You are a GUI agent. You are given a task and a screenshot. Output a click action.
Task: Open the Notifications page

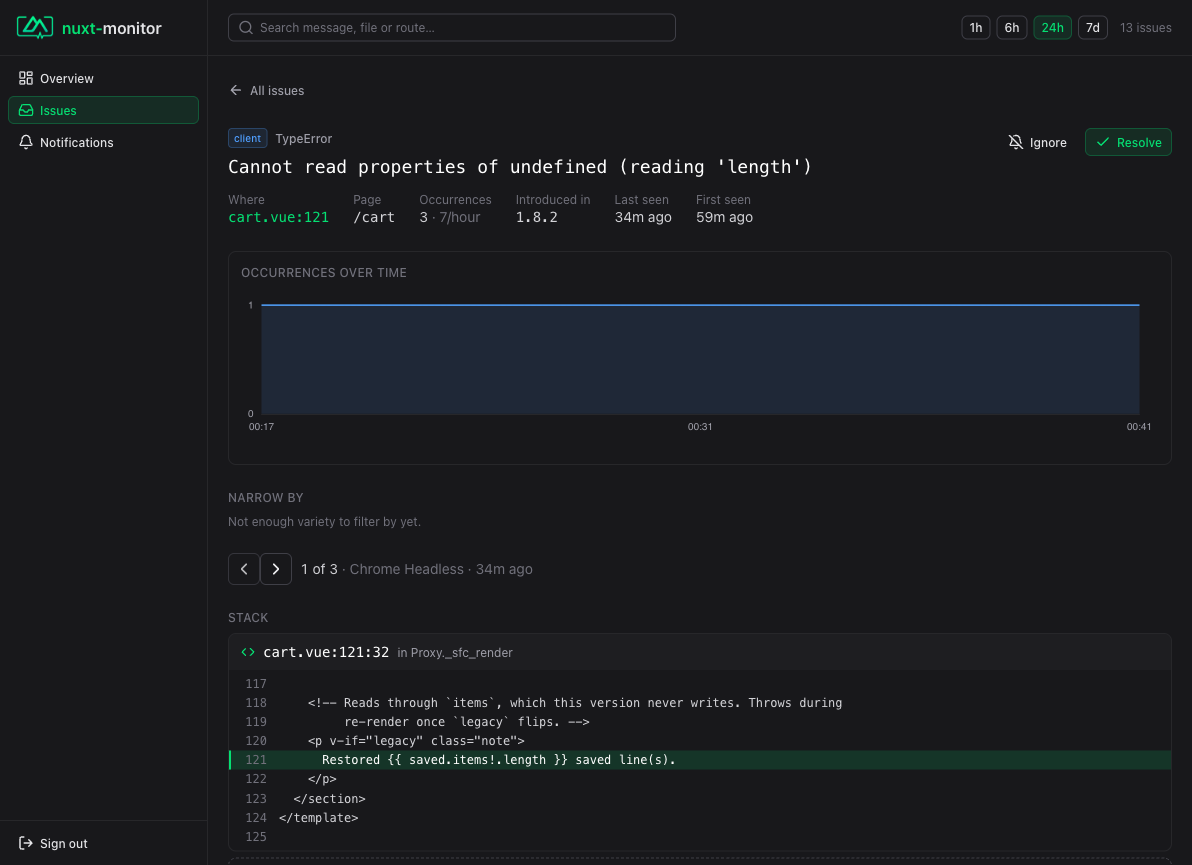point(103,142)
